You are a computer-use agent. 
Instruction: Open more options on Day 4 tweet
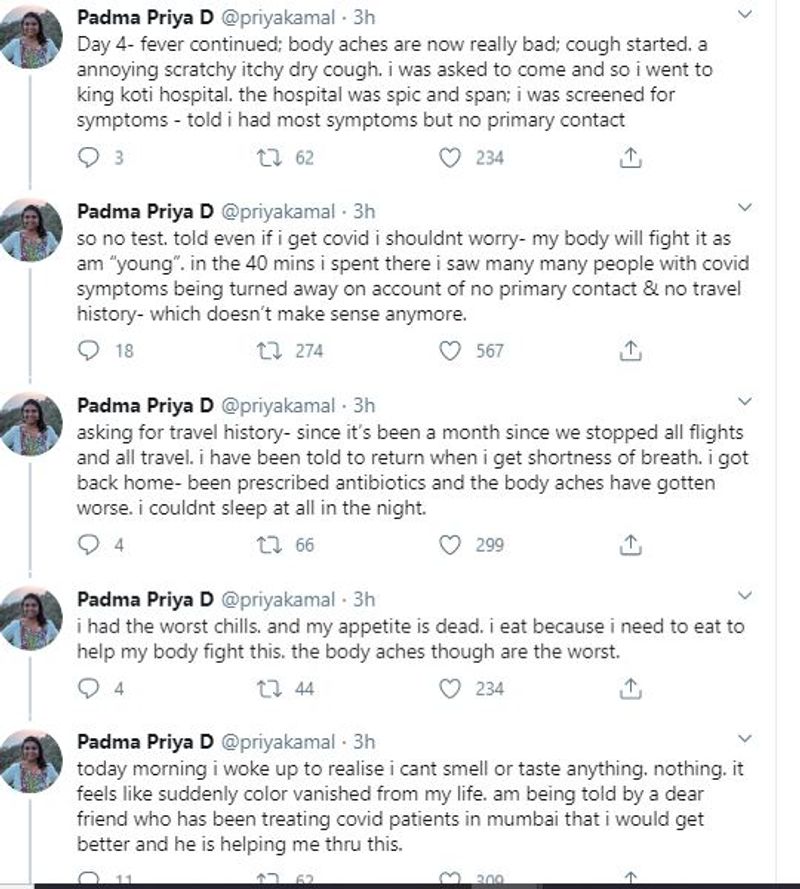[744, 15]
